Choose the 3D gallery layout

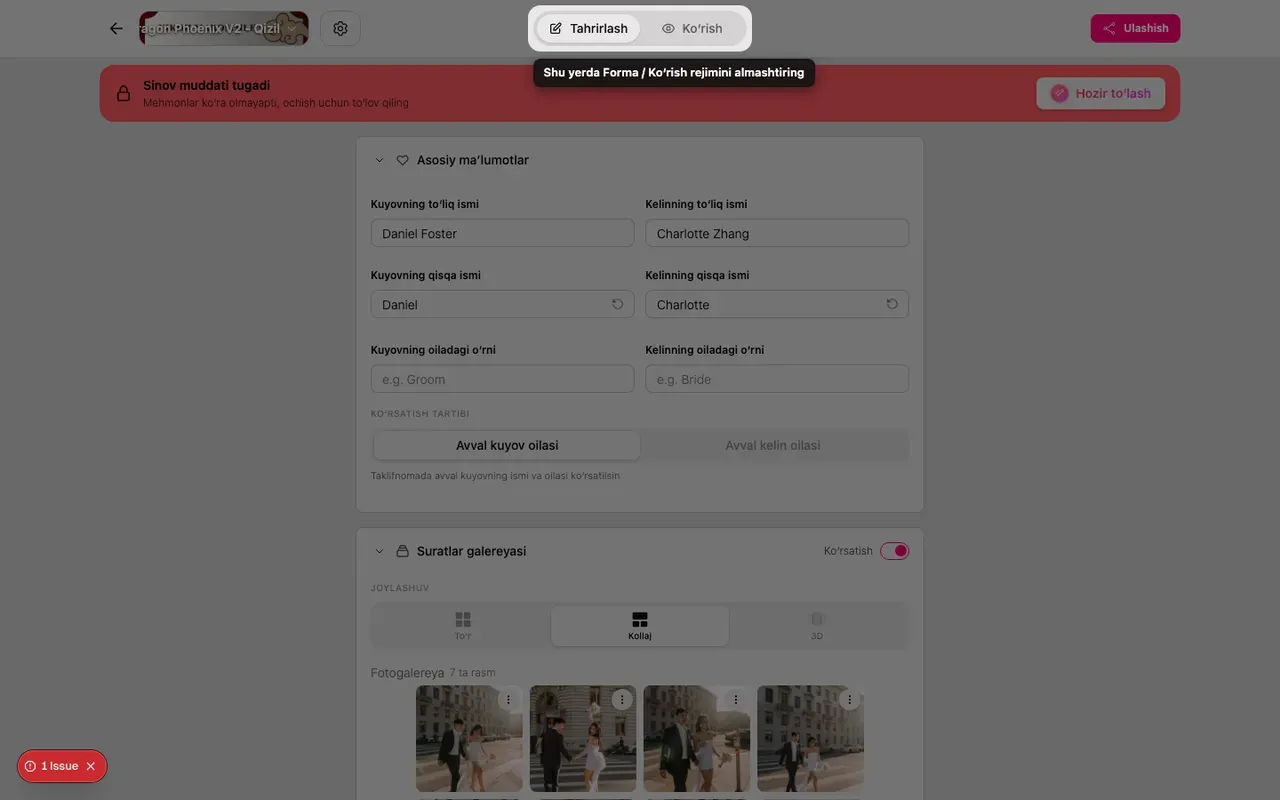[817, 626]
